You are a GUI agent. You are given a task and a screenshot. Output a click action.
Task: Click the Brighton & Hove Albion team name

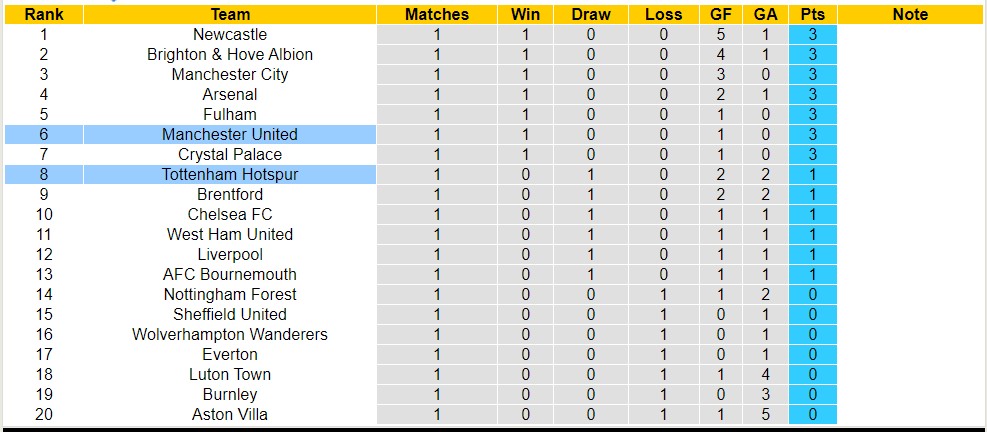click(230, 54)
